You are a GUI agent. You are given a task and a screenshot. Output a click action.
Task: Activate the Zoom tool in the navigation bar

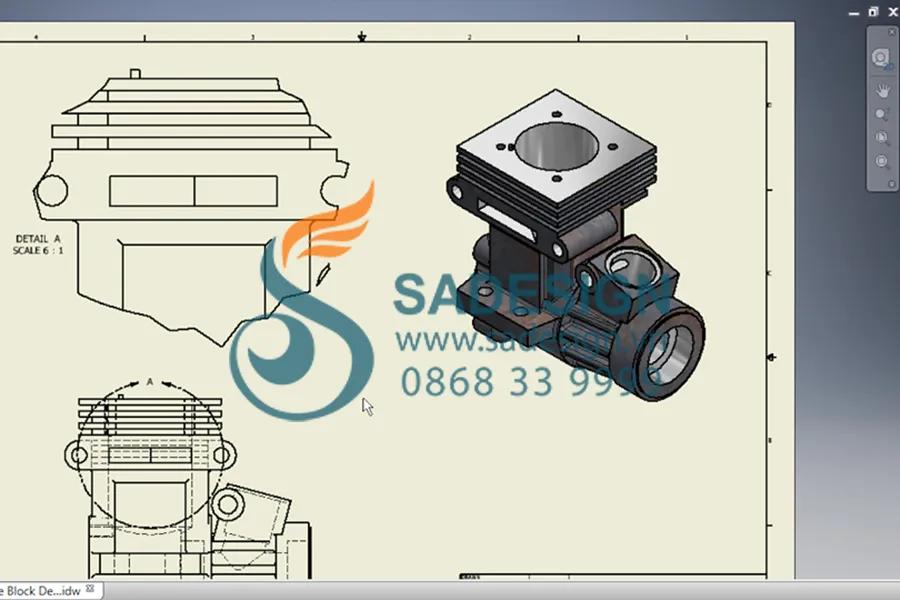point(880,112)
